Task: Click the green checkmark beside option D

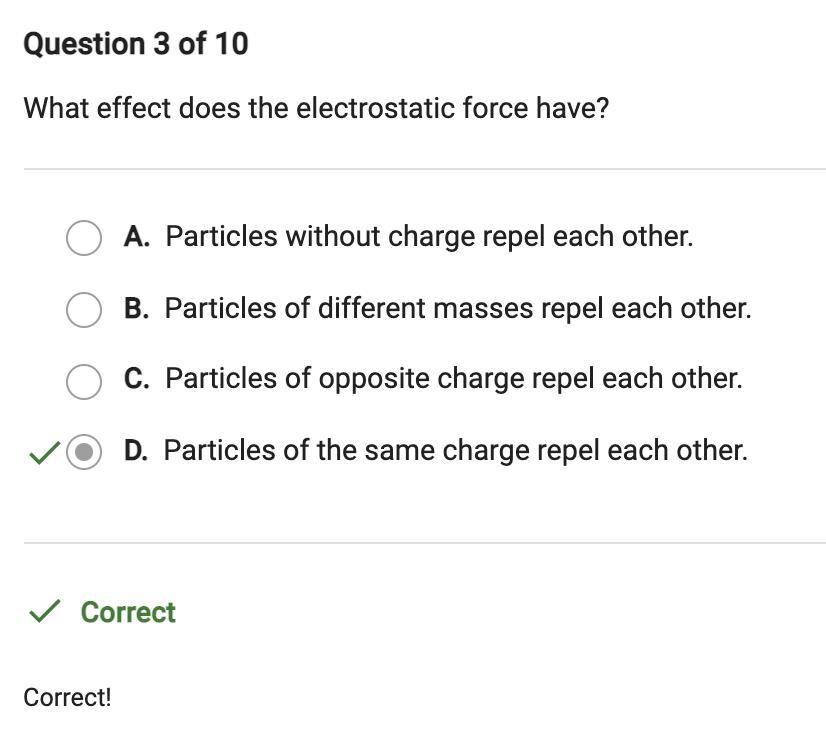Action: point(43,453)
